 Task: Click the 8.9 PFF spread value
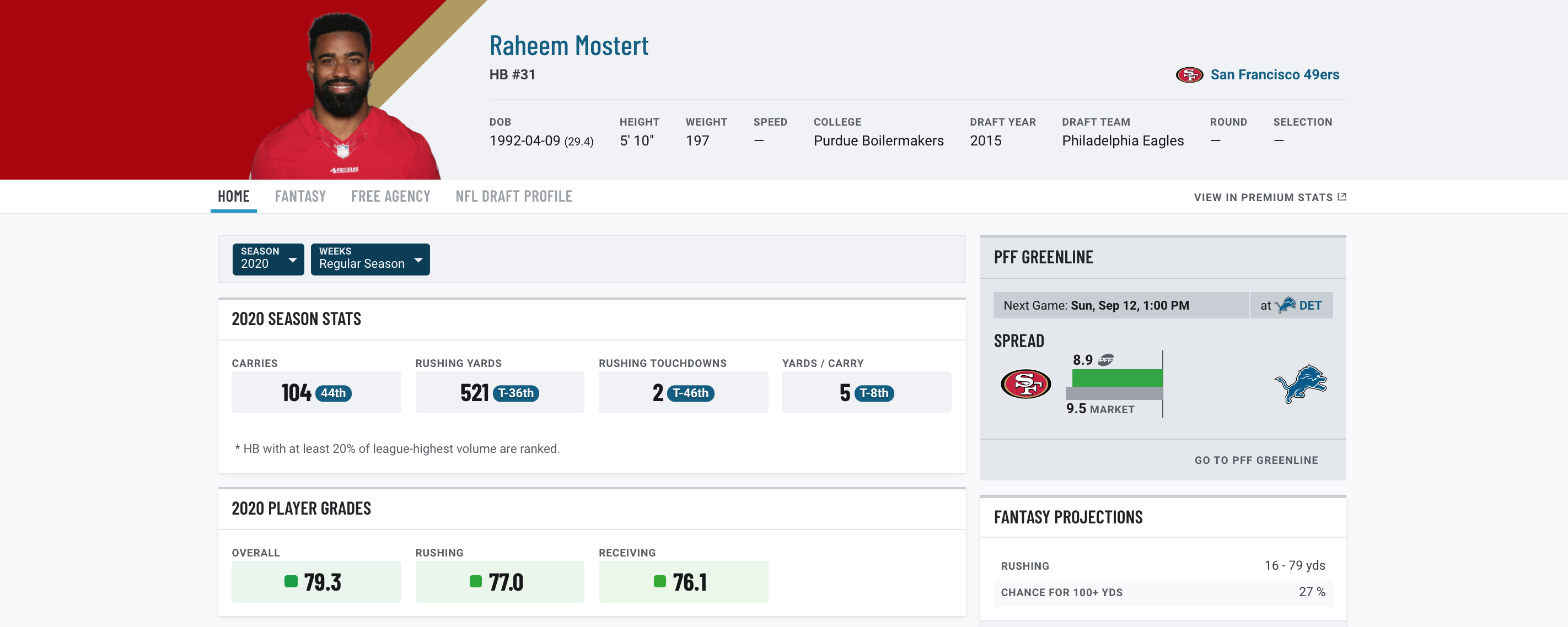tap(1082, 360)
